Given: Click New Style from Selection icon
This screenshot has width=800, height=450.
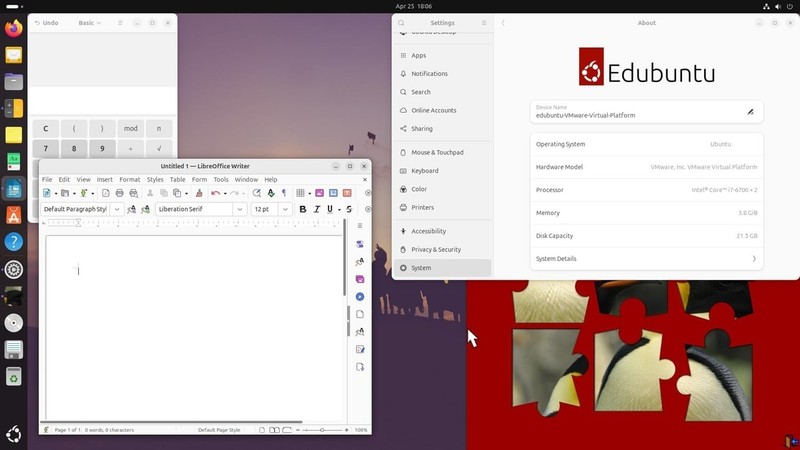Looking at the screenshot, I should point(145,209).
